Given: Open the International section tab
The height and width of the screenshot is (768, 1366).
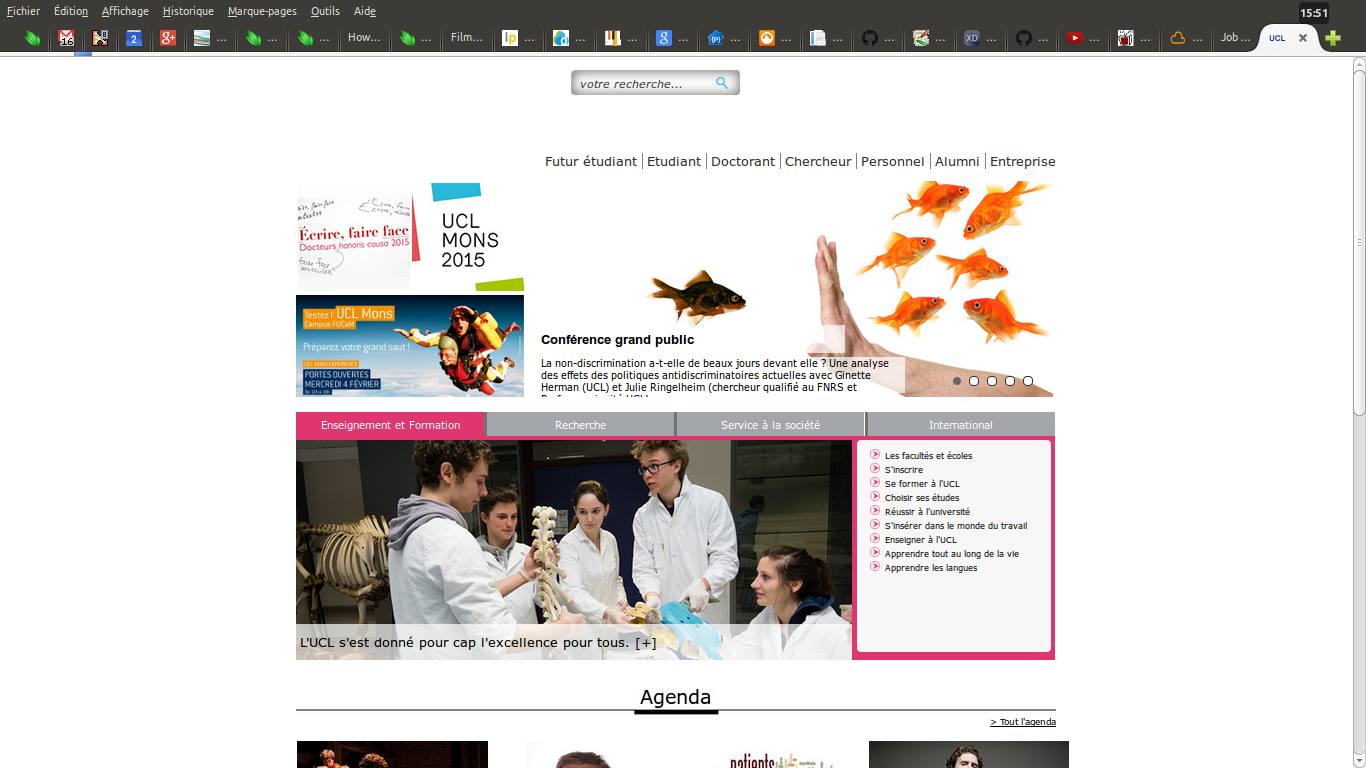Looking at the screenshot, I should coord(960,425).
